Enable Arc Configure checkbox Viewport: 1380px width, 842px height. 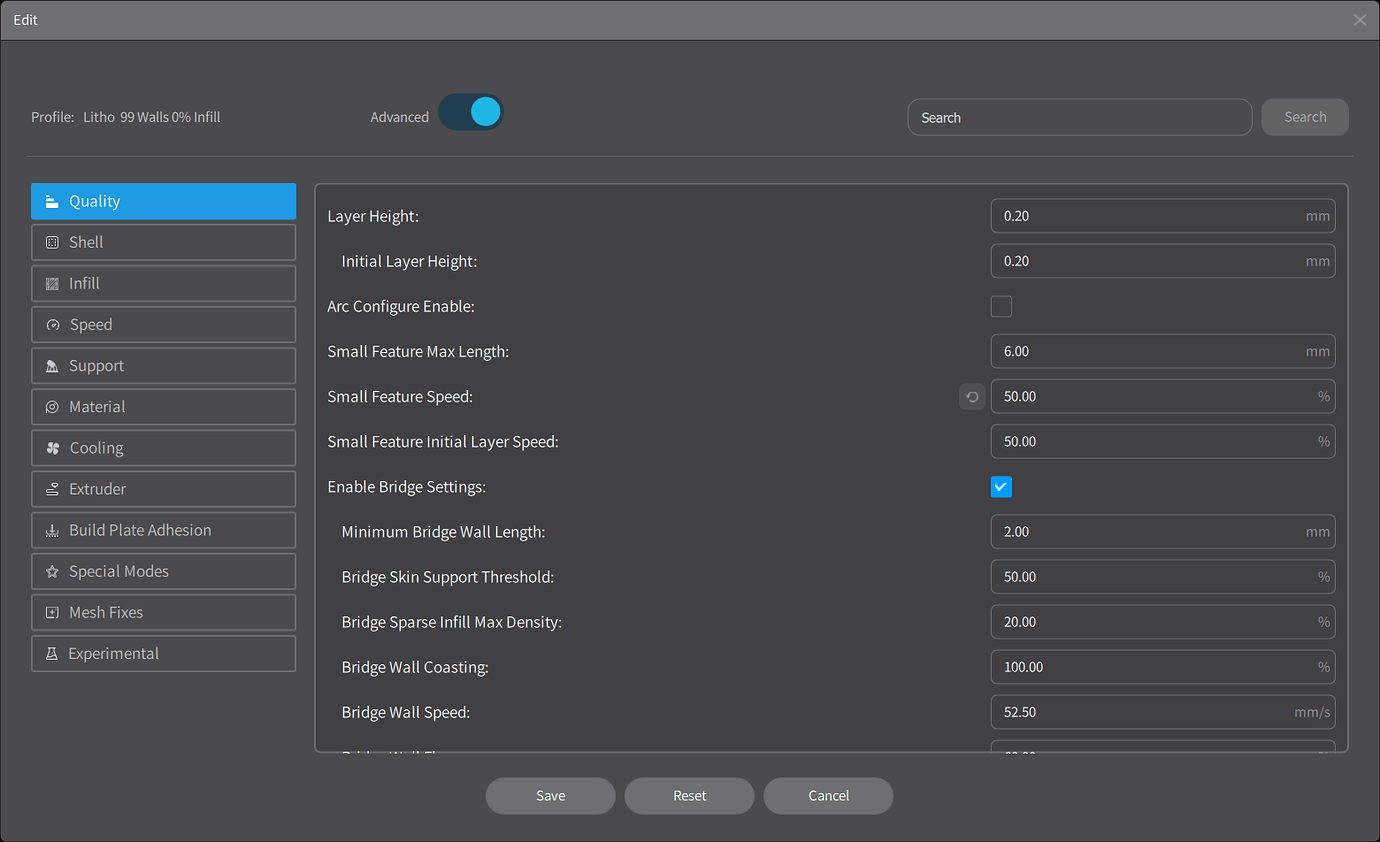[1001, 306]
